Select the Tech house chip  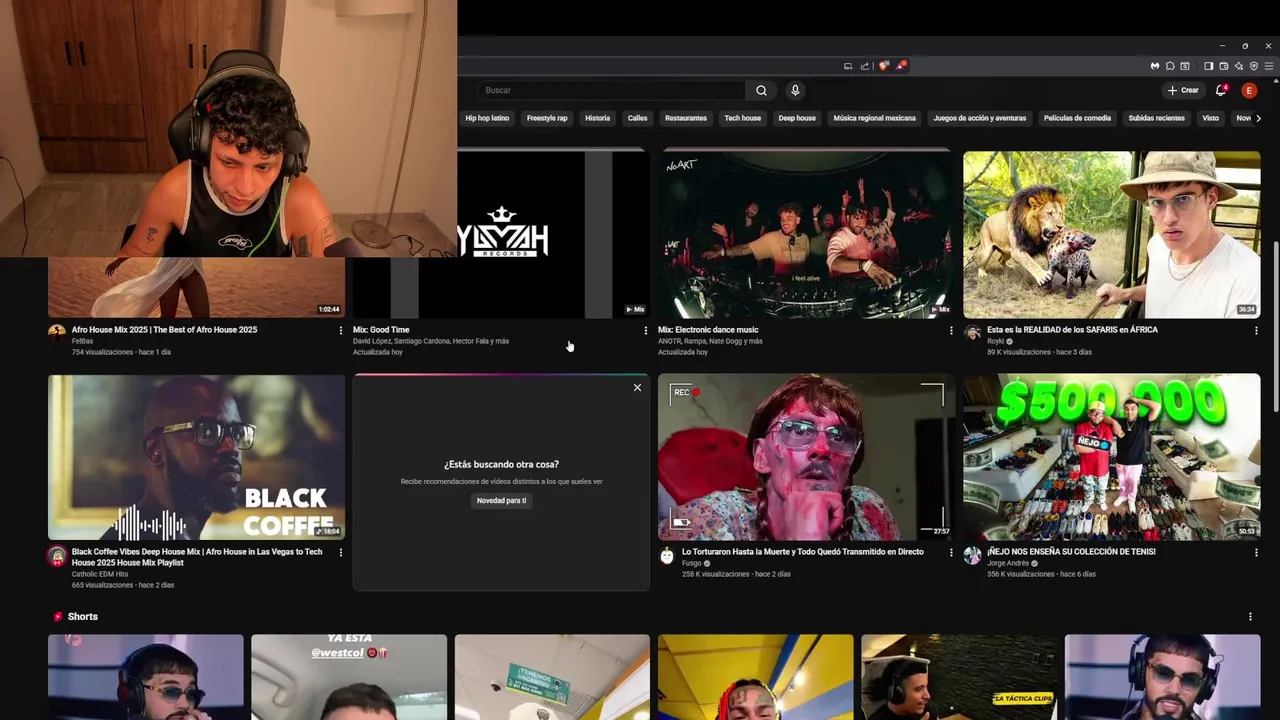pyautogui.click(x=743, y=118)
